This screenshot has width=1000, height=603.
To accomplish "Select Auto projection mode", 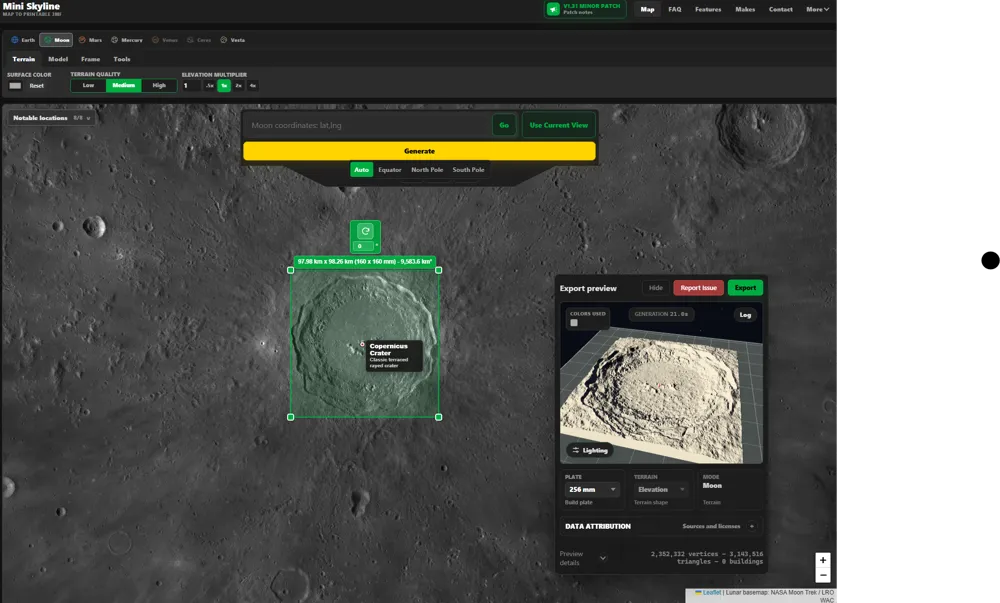I will pyautogui.click(x=362, y=170).
